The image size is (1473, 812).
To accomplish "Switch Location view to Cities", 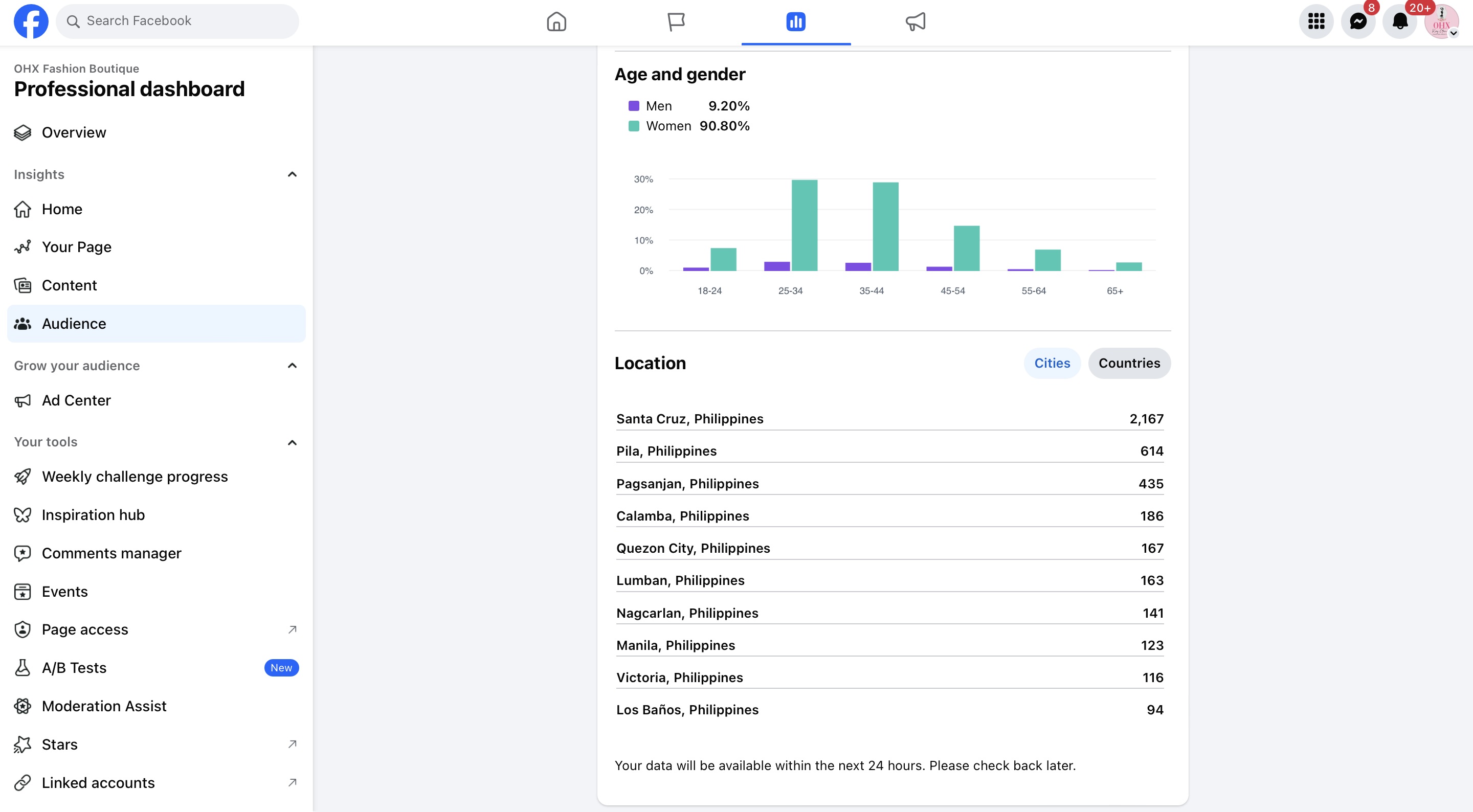I will 1052,363.
